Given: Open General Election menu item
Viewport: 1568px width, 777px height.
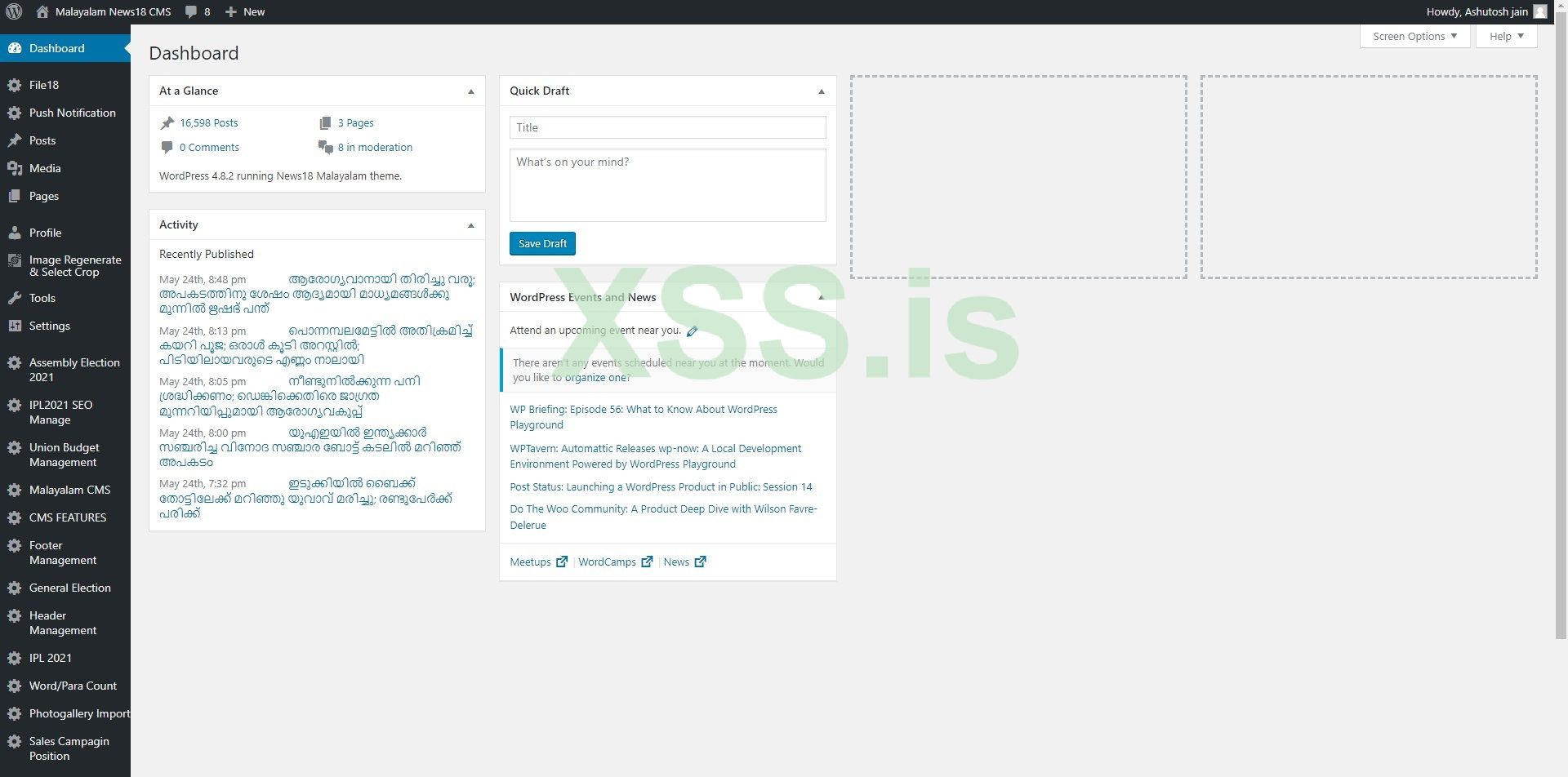Looking at the screenshot, I should click(65, 588).
